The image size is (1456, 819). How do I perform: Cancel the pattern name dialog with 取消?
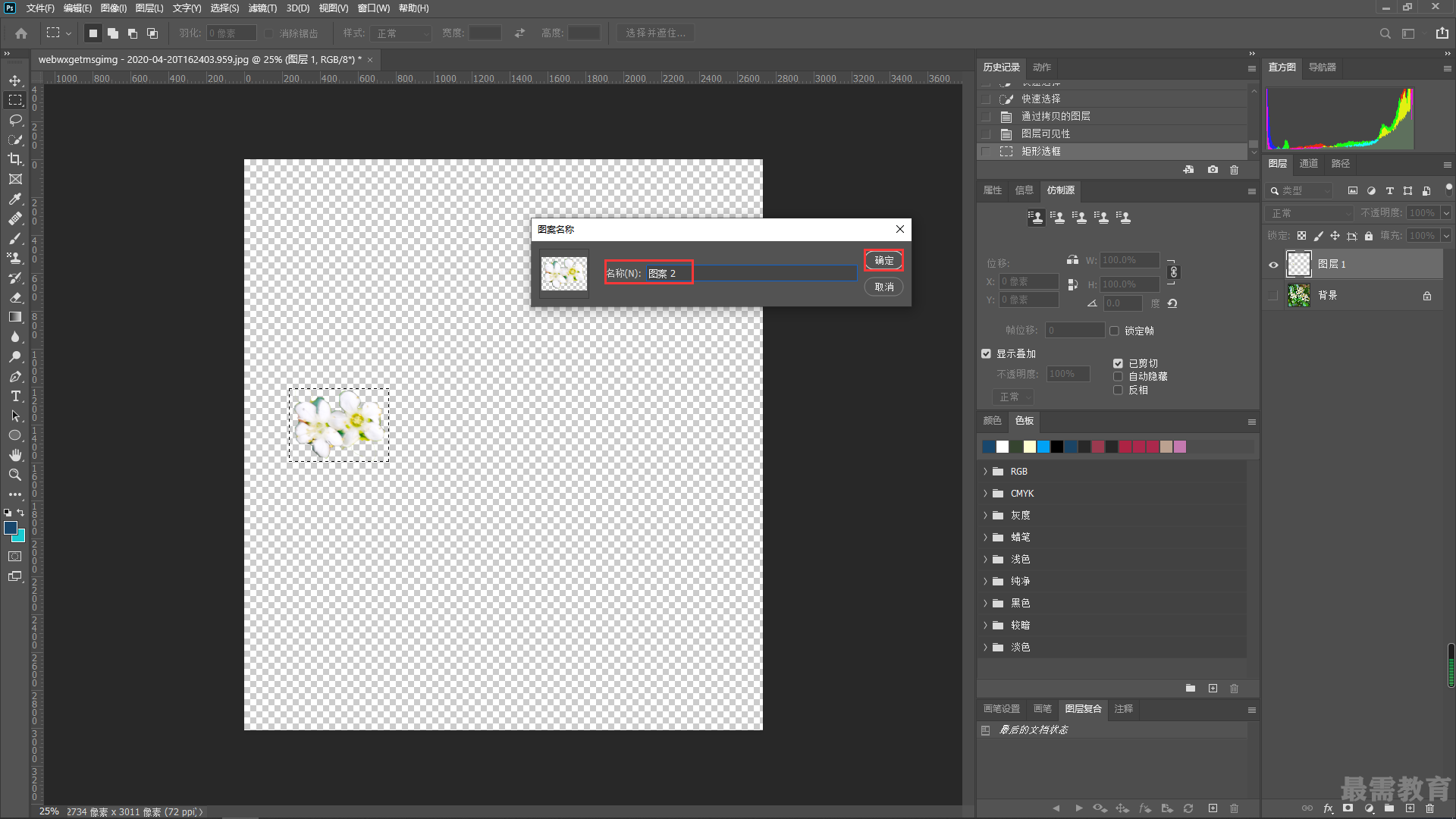click(x=884, y=287)
